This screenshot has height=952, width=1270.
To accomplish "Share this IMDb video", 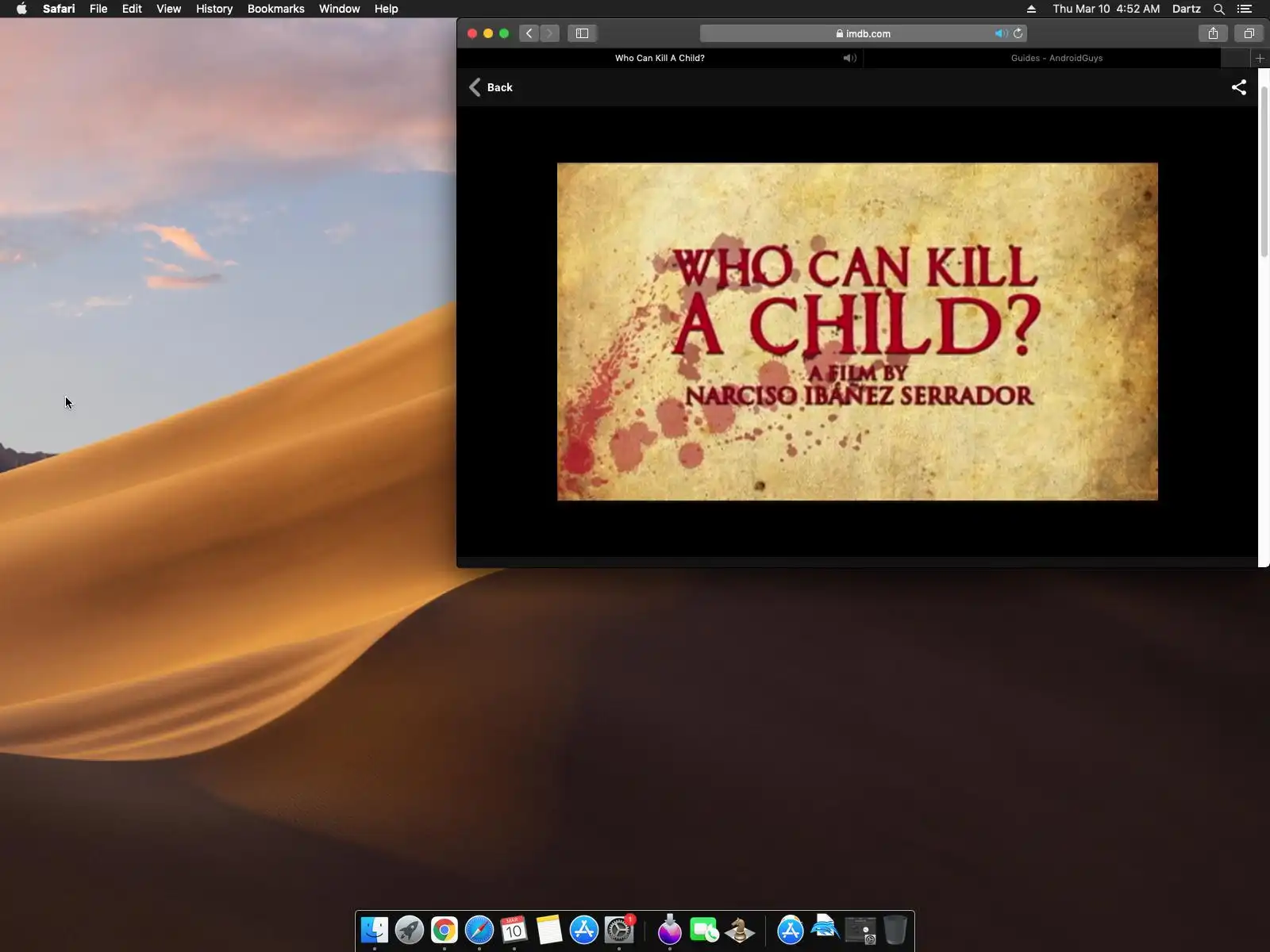I will 1239,87.
